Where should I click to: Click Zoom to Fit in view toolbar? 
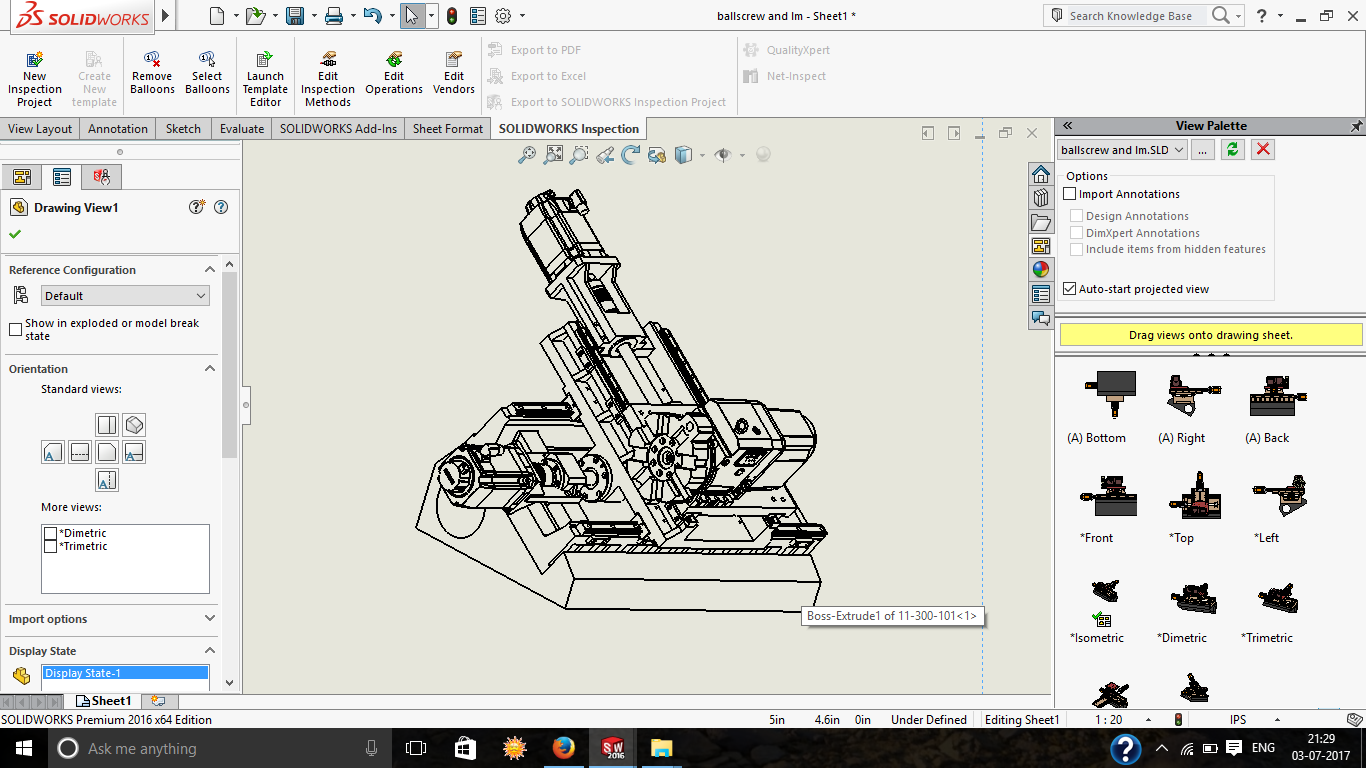pyautogui.click(x=553, y=155)
